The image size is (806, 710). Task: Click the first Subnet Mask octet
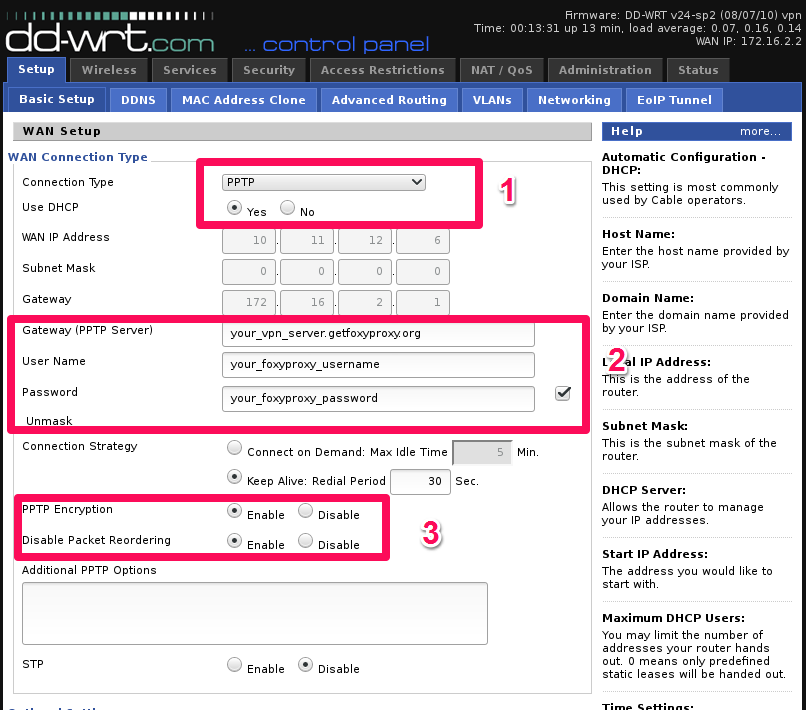click(x=249, y=271)
